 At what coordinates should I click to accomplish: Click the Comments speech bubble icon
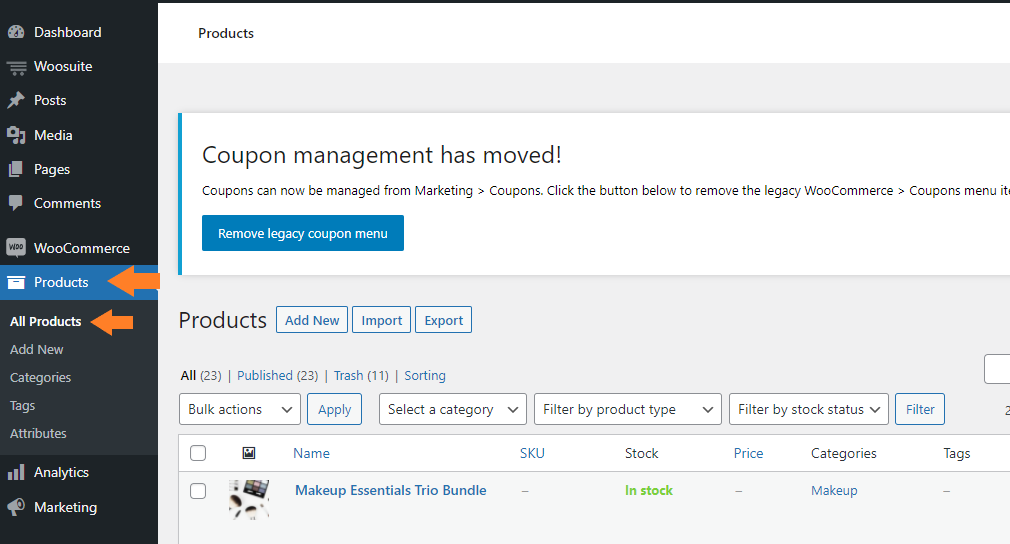click(x=16, y=203)
